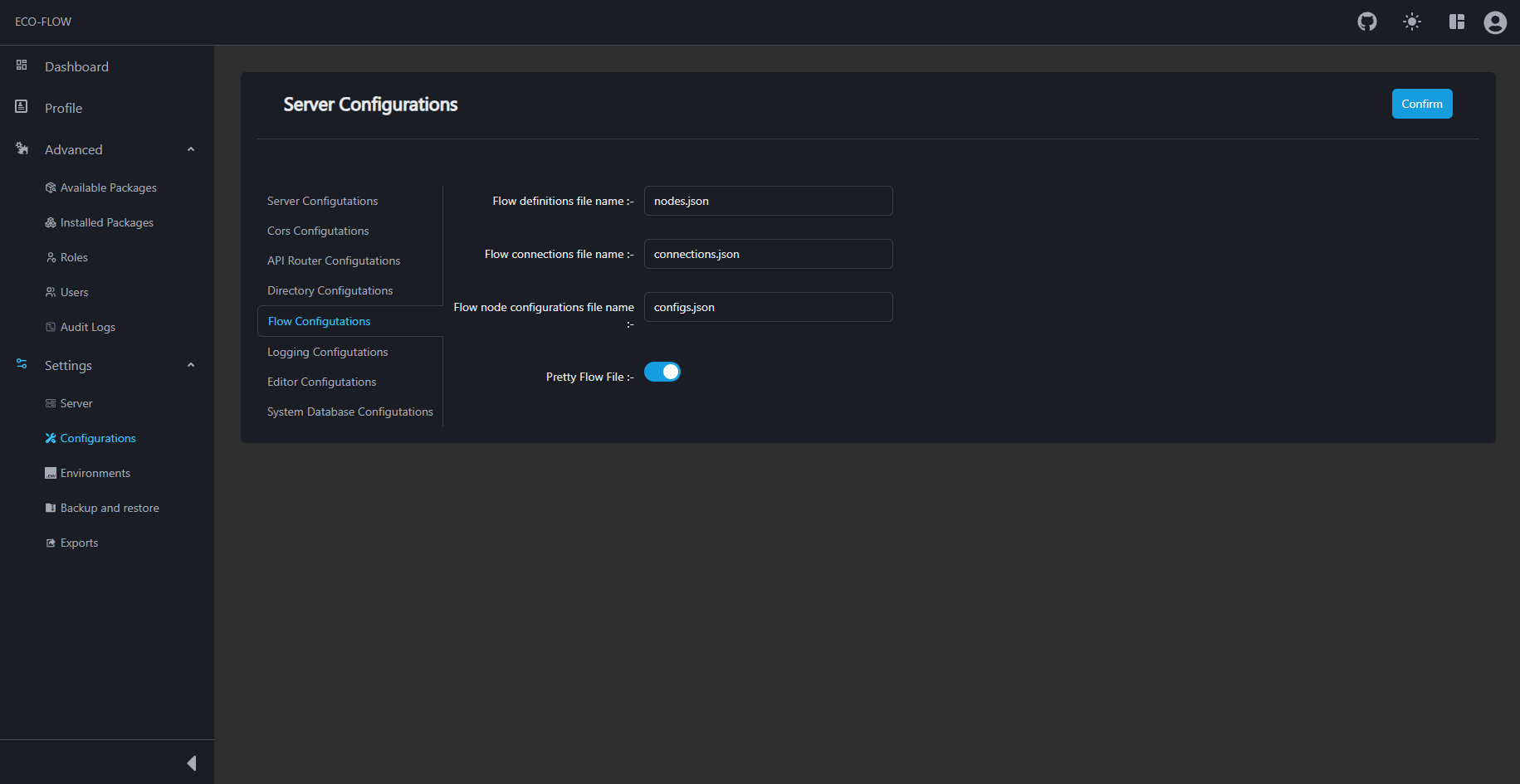Open Exports link
Screen dimensions: 1520x784
pyautogui.click(x=79, y=543)
